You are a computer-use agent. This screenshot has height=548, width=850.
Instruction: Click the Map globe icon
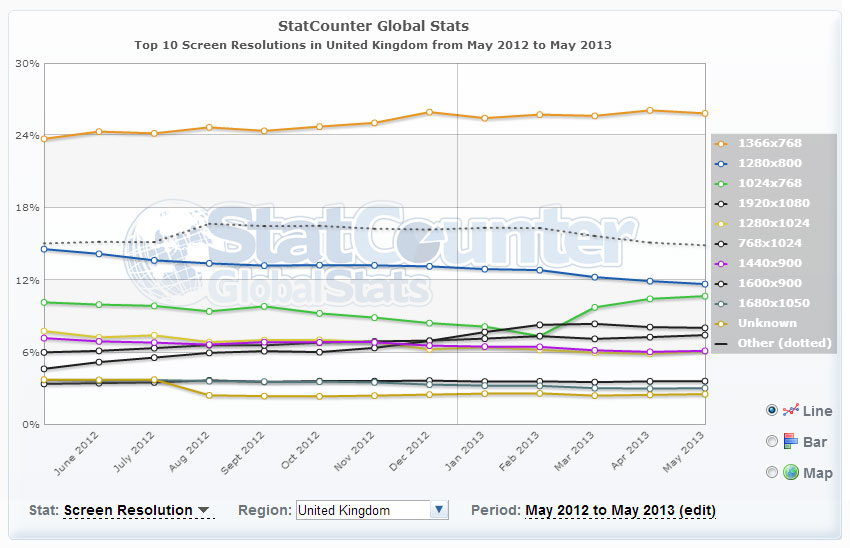click(x=791, y=472)
